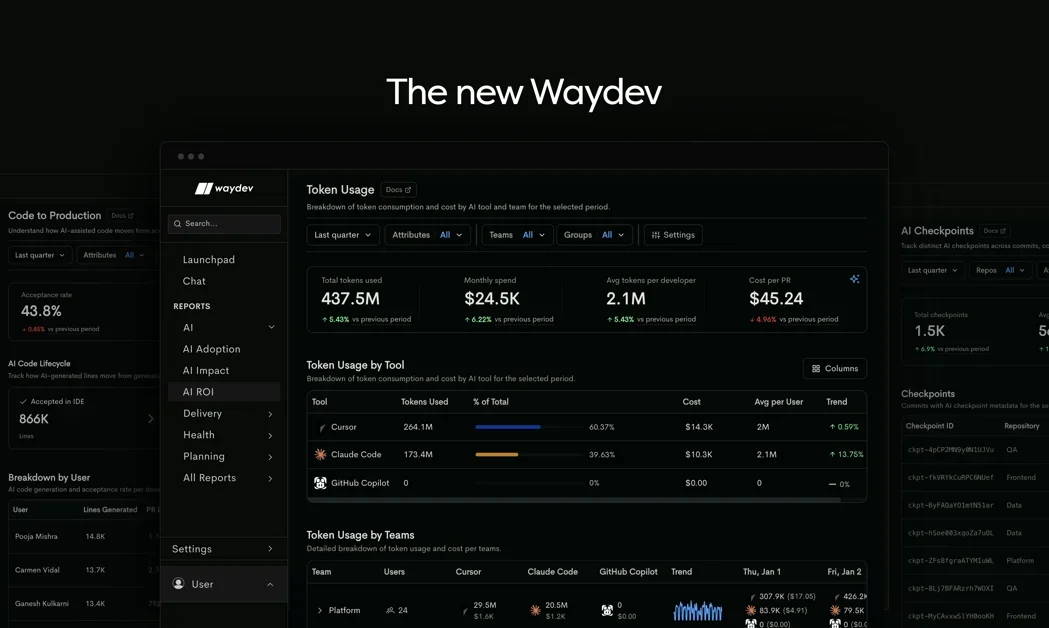This screenshot has width=1049, height=628.
Task: Click the Docs badge in Code to Production
Action: [x=122, y=215]
